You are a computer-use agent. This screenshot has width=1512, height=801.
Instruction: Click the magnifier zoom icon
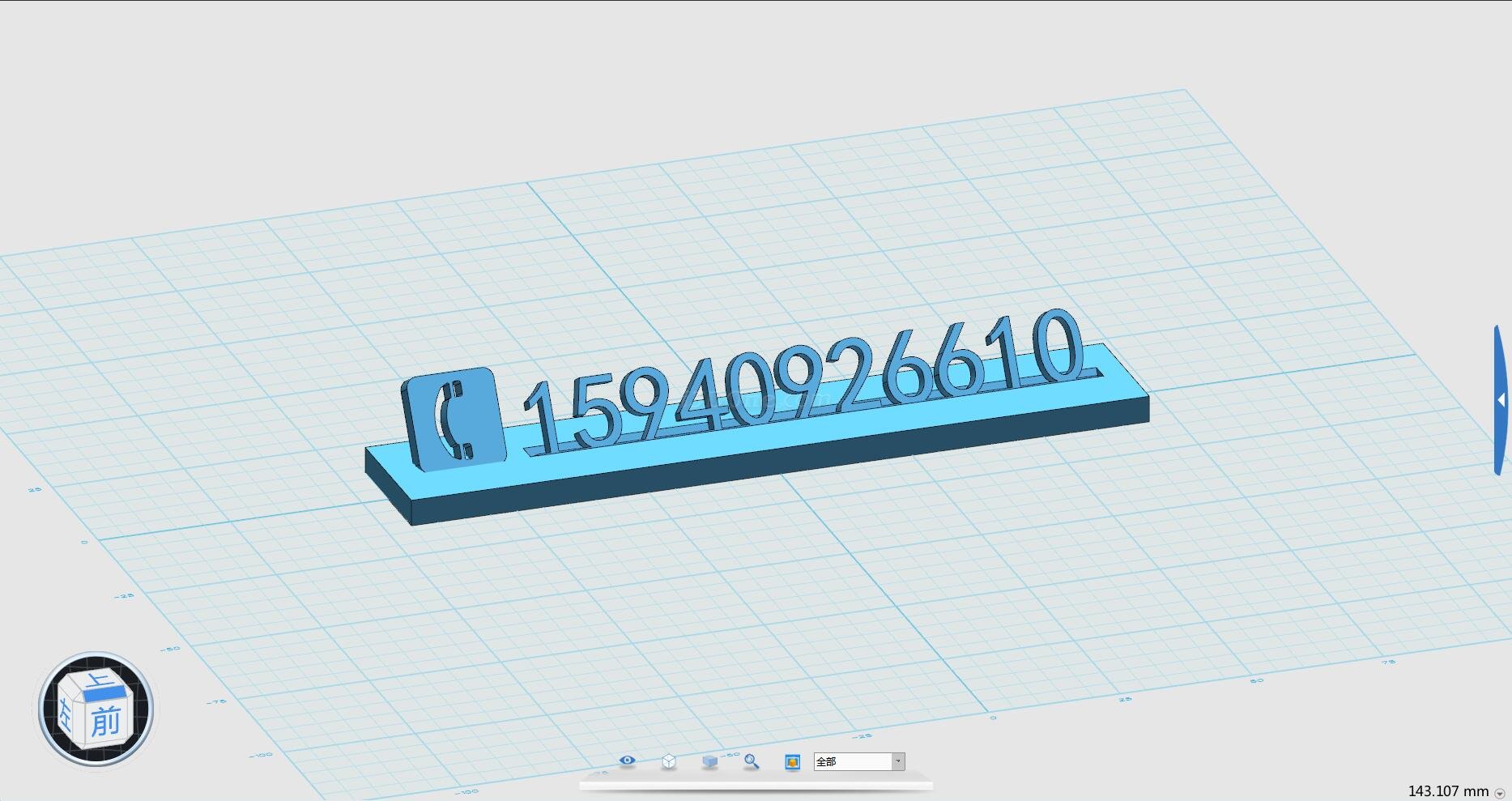point(752,761)
